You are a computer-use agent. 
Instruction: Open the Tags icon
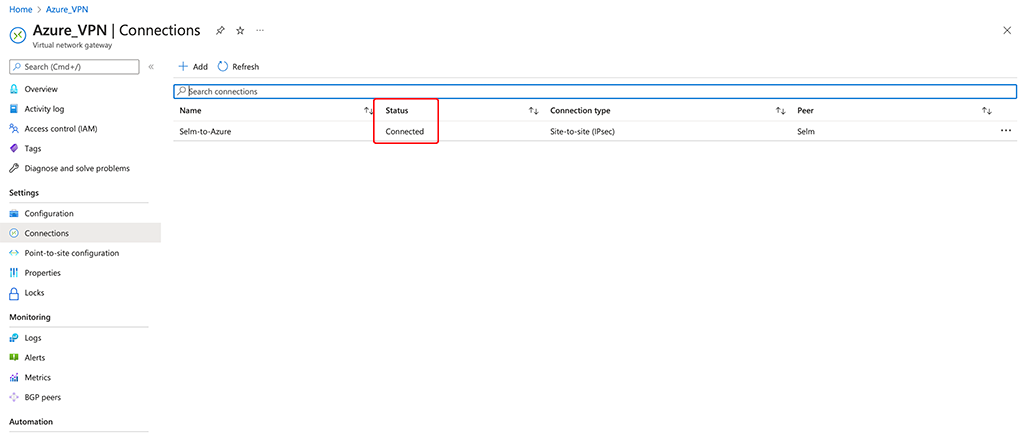click(14, 148)
